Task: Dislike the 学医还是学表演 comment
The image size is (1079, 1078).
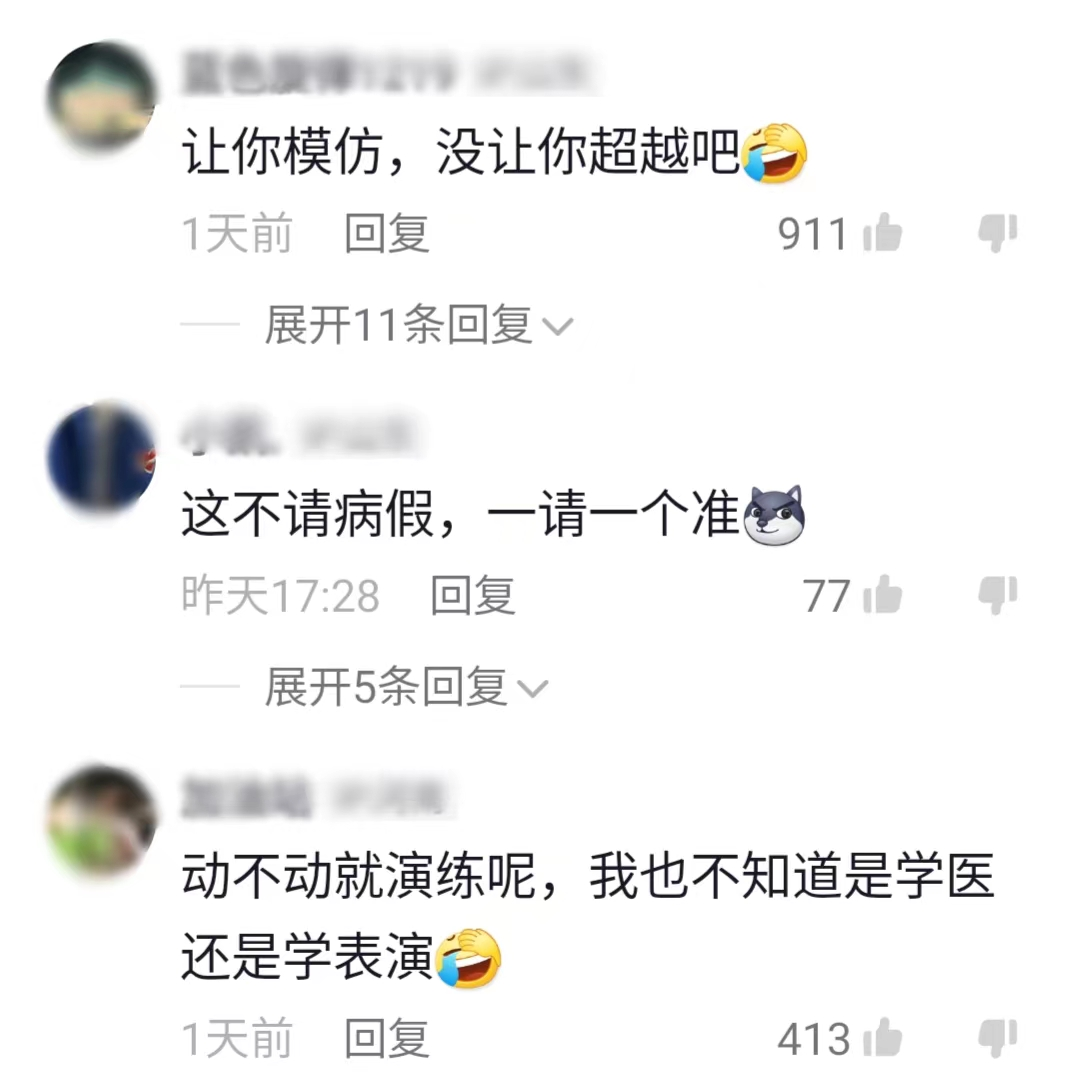Action: click(x=998, y=1038)
